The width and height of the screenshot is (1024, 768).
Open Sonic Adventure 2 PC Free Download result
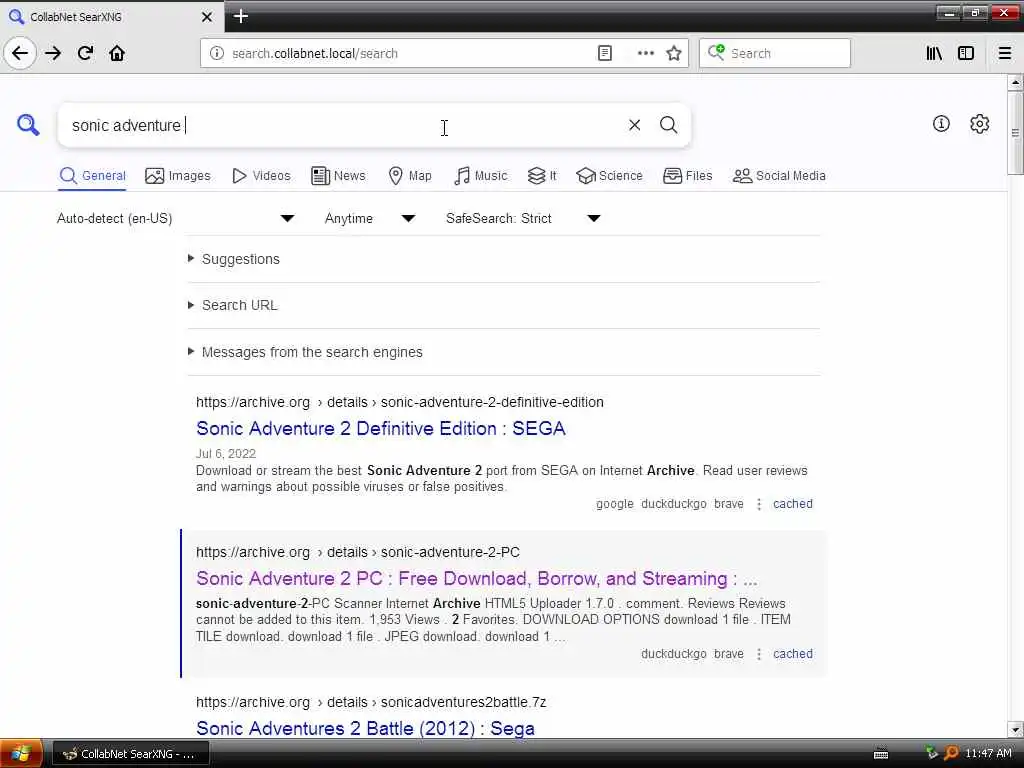[x=477, y=579]
